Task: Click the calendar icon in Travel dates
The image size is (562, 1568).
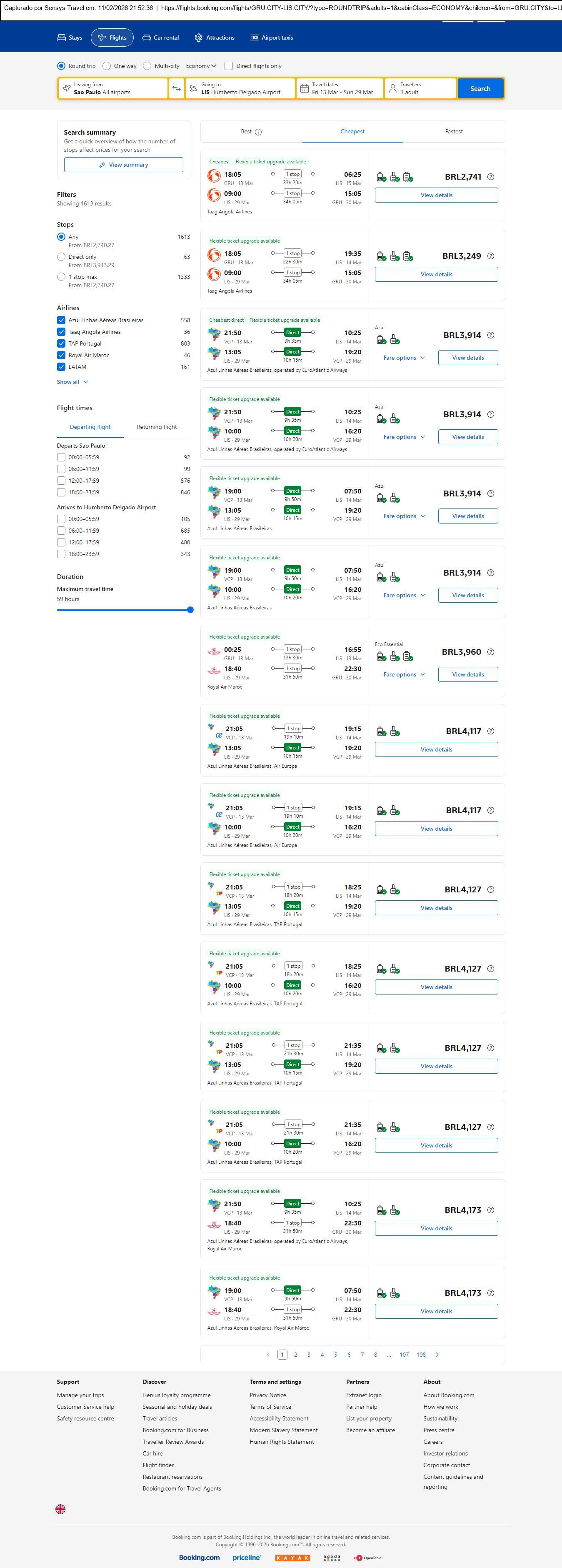Action: (305, 89)
